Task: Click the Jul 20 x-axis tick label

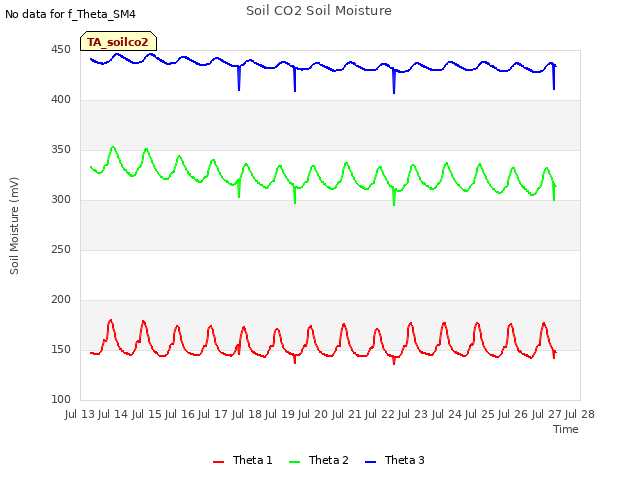Action: (x=313, y=414)
